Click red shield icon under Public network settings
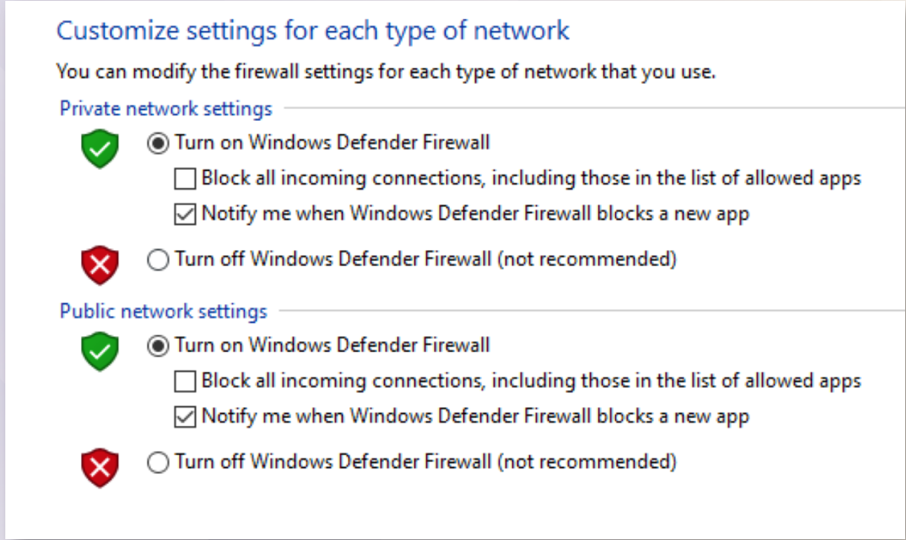The image size is (908, 542). point(100,468)
